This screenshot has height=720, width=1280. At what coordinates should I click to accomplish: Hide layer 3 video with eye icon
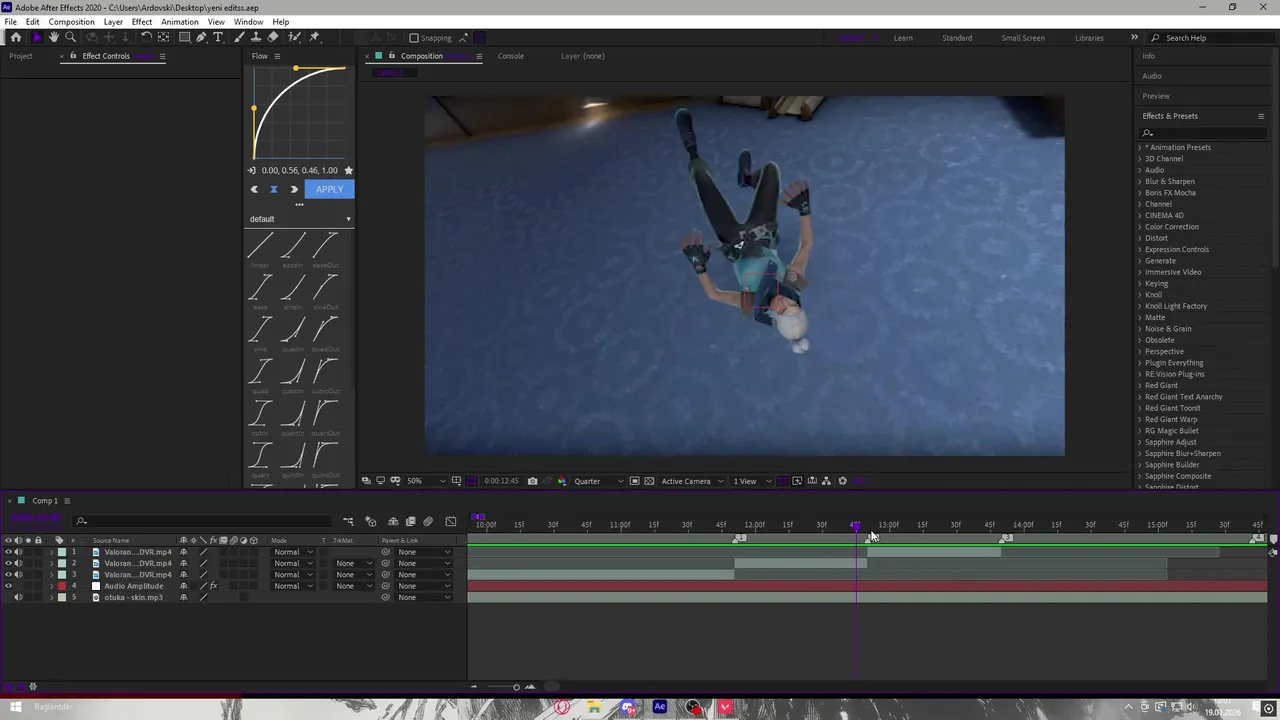click(x=9, y=575)
